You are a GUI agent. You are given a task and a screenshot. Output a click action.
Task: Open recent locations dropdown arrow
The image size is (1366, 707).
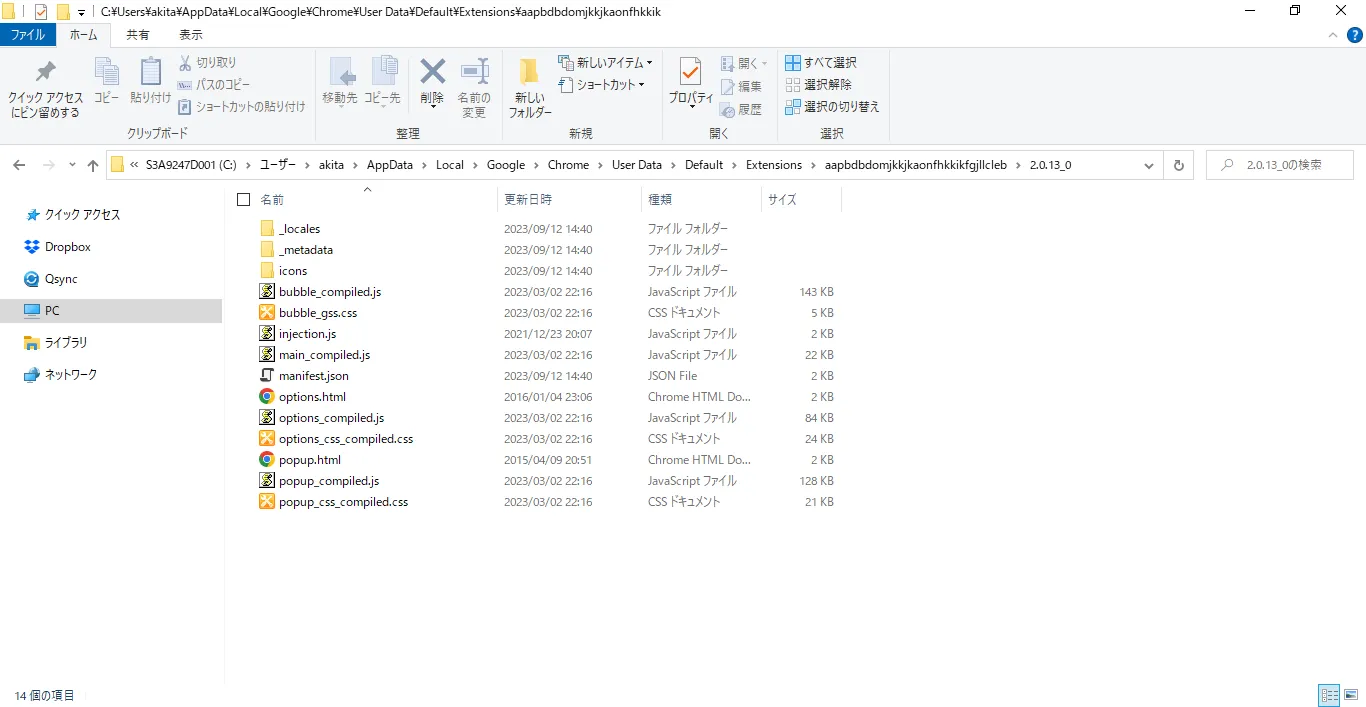pos(72,165)
